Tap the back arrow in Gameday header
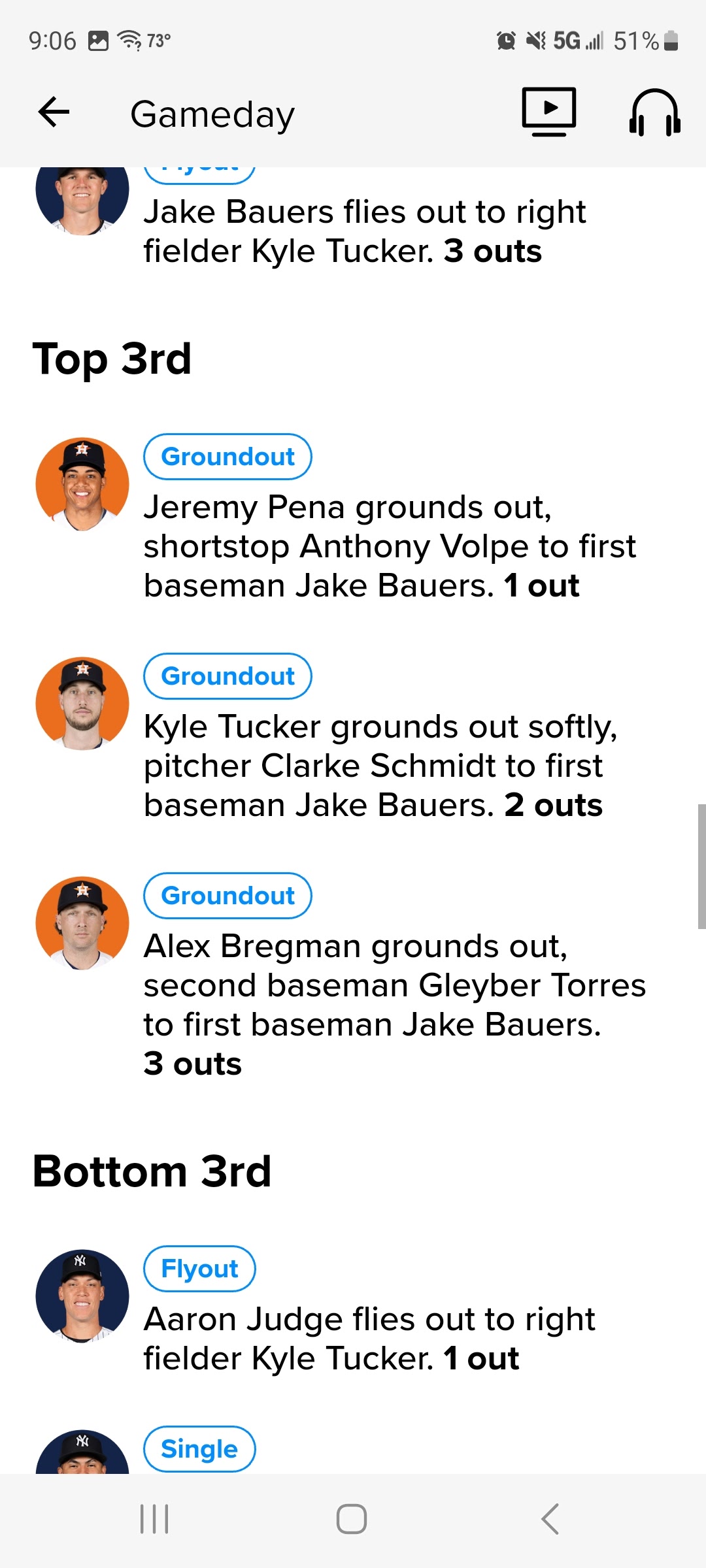 point(54,112)
